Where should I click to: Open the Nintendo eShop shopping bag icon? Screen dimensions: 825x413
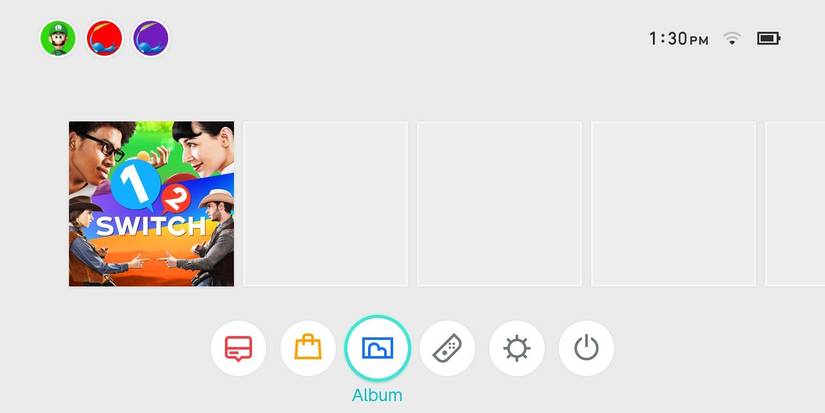click(x=308, y=348)
